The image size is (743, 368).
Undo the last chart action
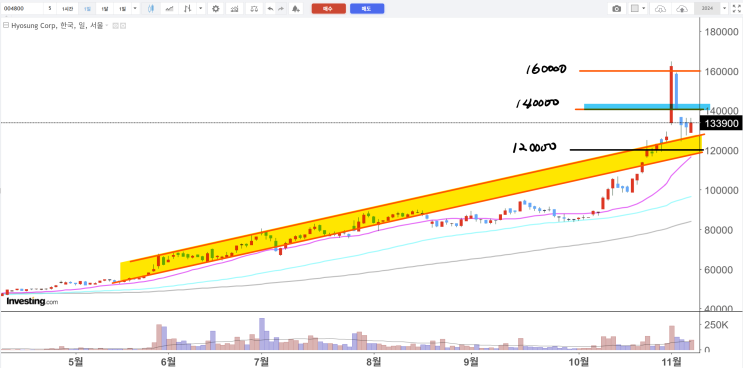(x=270, y=9)
